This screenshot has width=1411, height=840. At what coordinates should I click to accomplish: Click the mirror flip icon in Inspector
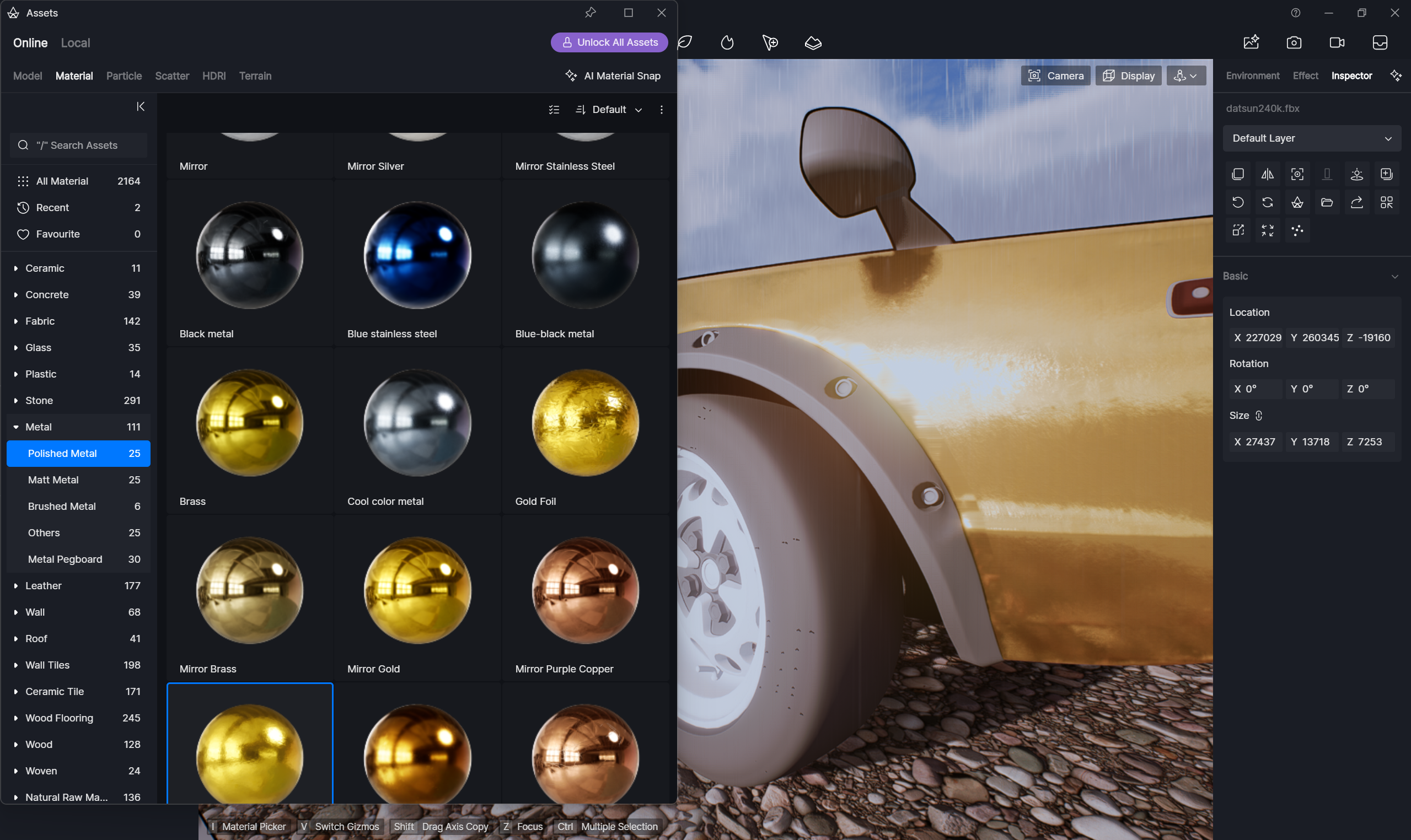(x=1267, y=174)
